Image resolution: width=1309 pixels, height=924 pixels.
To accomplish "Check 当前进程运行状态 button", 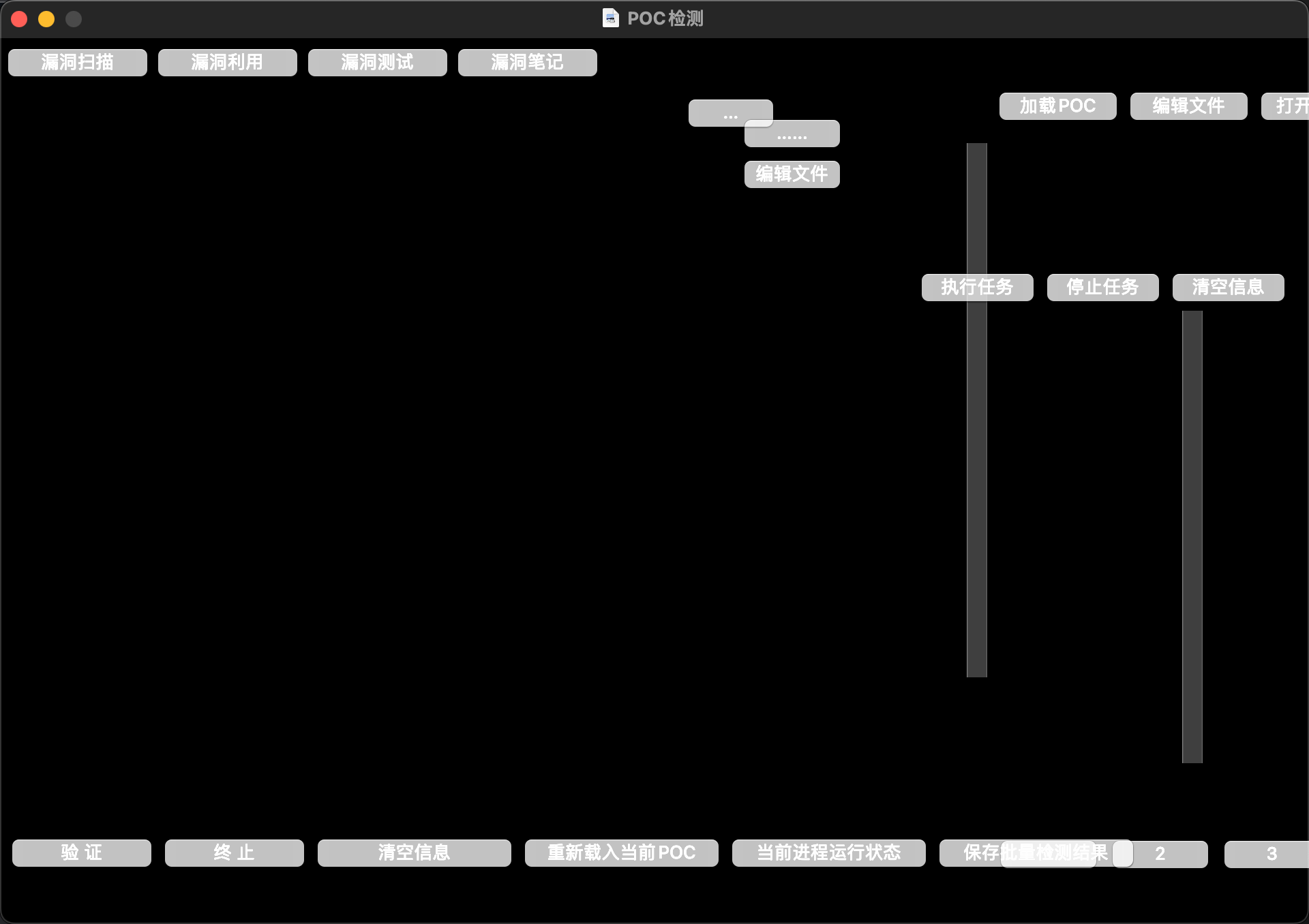I will point(828,852).
